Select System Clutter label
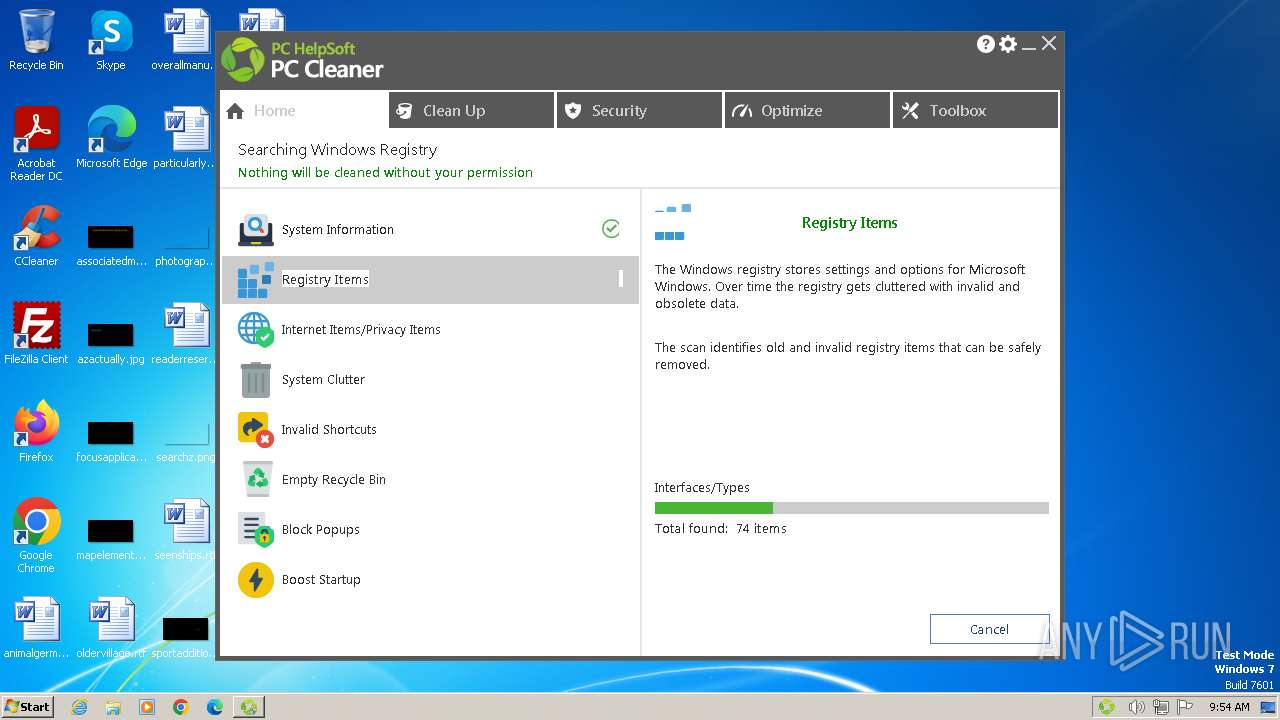The image size is (1280, 720). click(323, 380)
